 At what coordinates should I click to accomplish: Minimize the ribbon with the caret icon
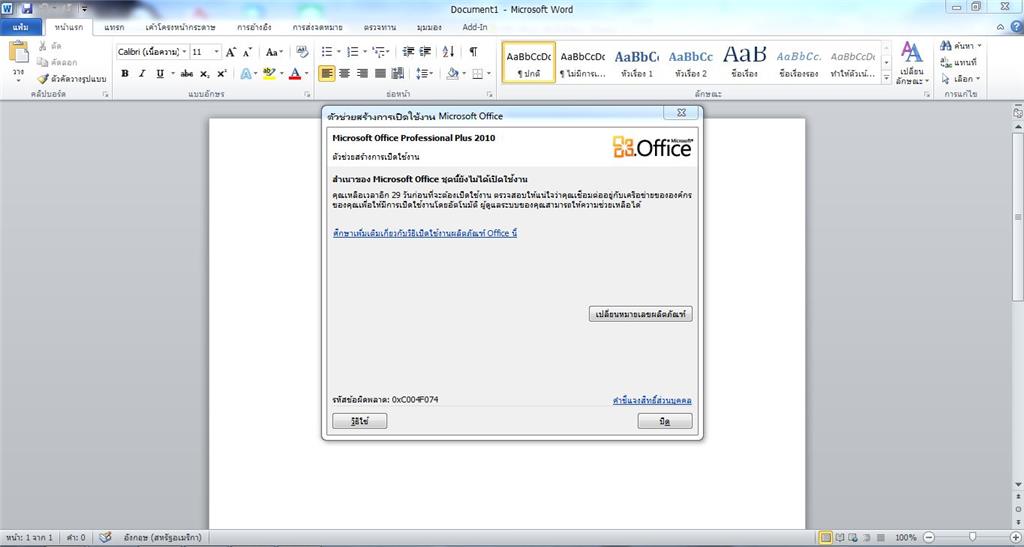click(1000, 27)
